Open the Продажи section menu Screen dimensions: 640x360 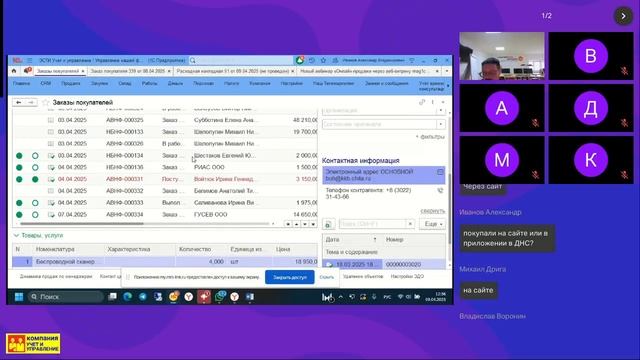point(71,83)
